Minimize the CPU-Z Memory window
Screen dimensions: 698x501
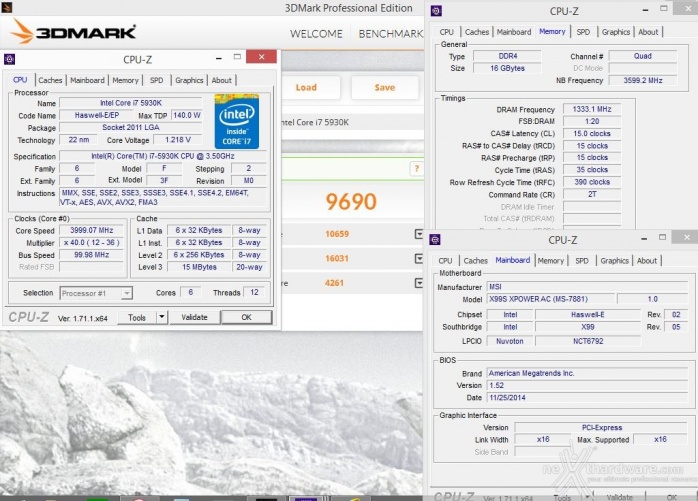point(645,9)
